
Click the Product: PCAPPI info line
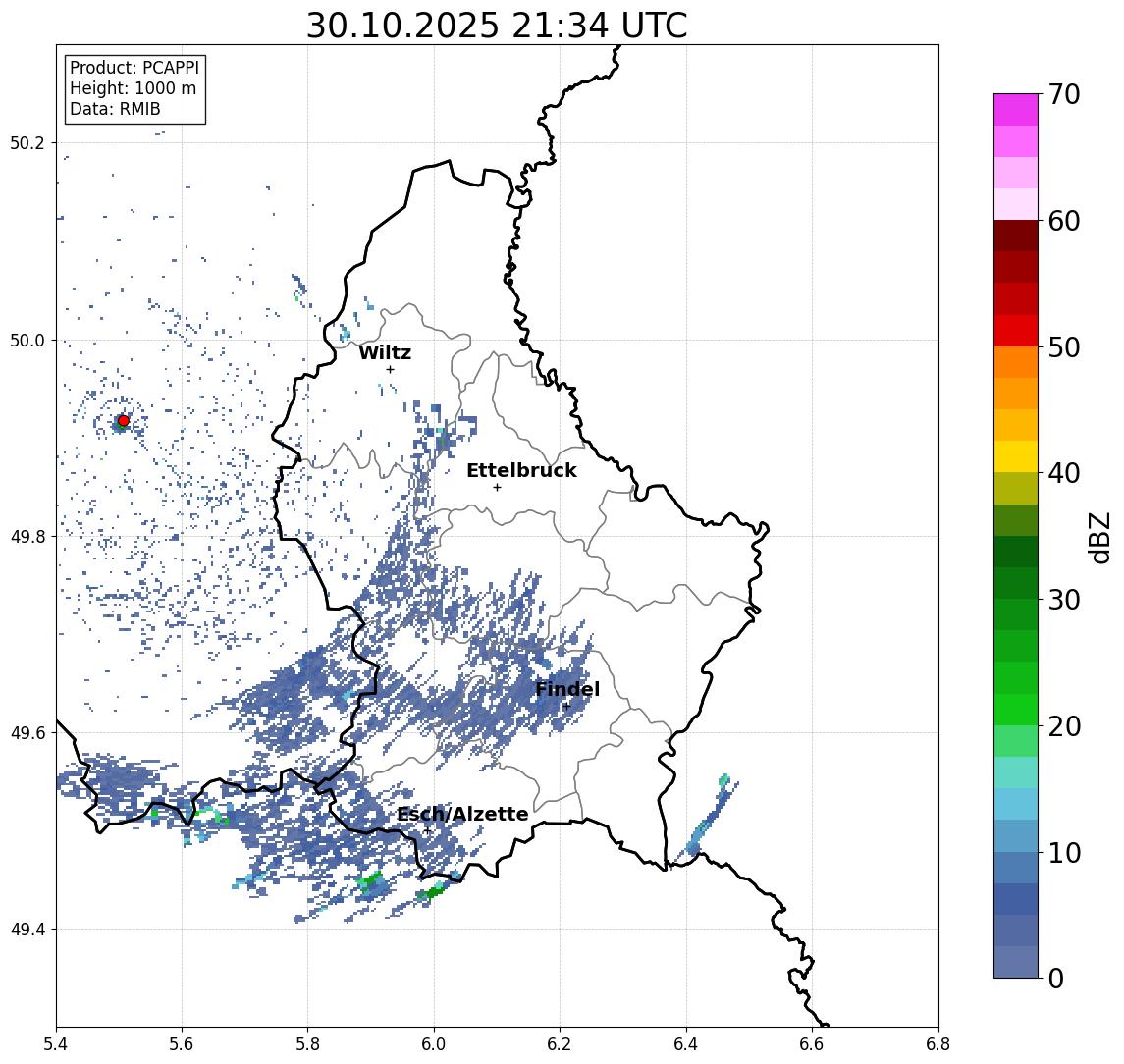point(134,68)
